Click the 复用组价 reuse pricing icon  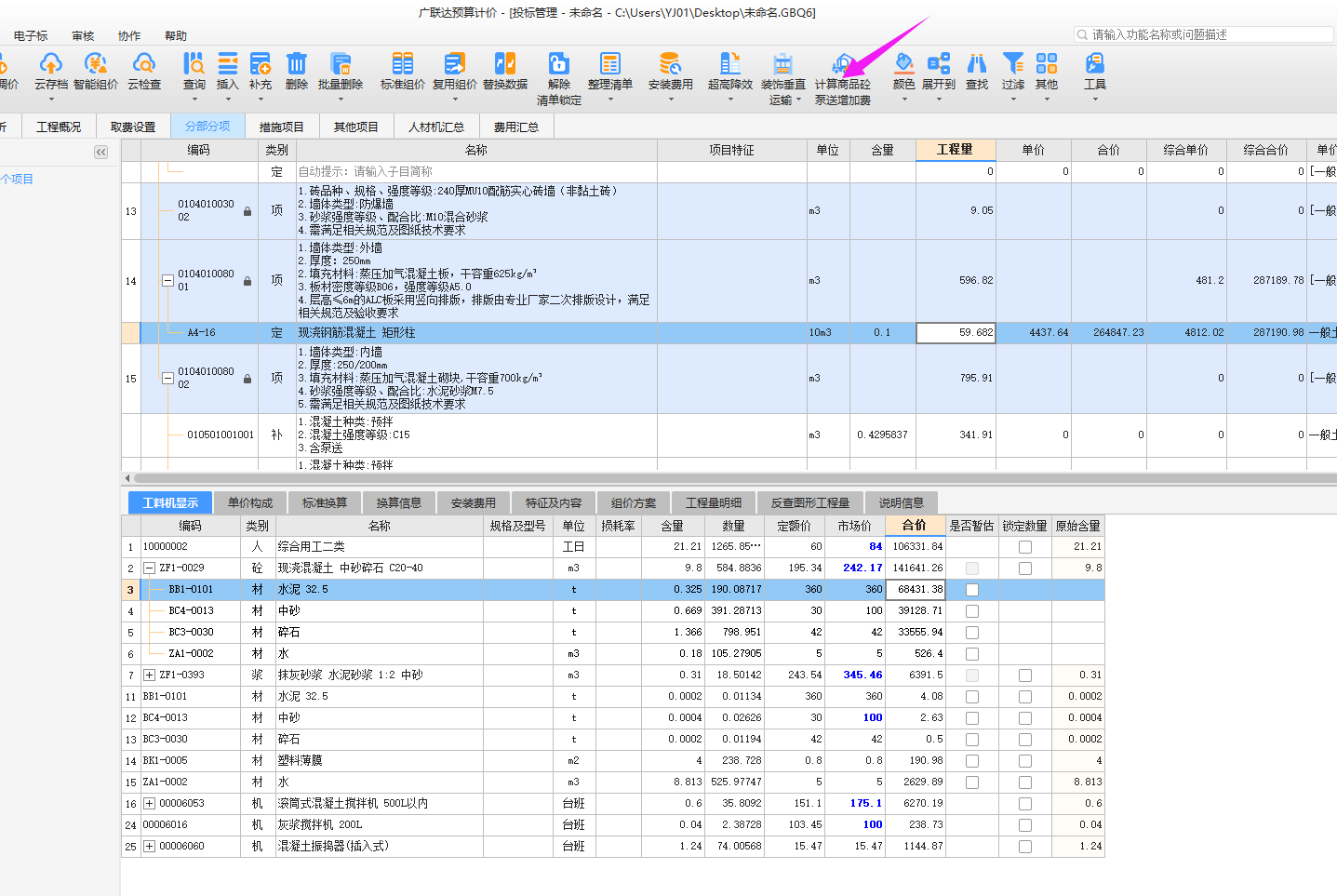click(x=455, y=63)
